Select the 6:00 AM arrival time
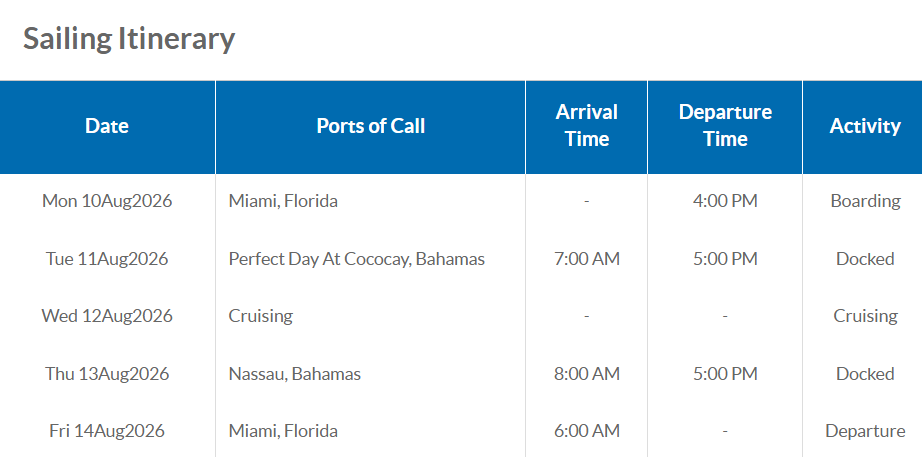This screenshot has width=922, height=457. coord(586,431)
